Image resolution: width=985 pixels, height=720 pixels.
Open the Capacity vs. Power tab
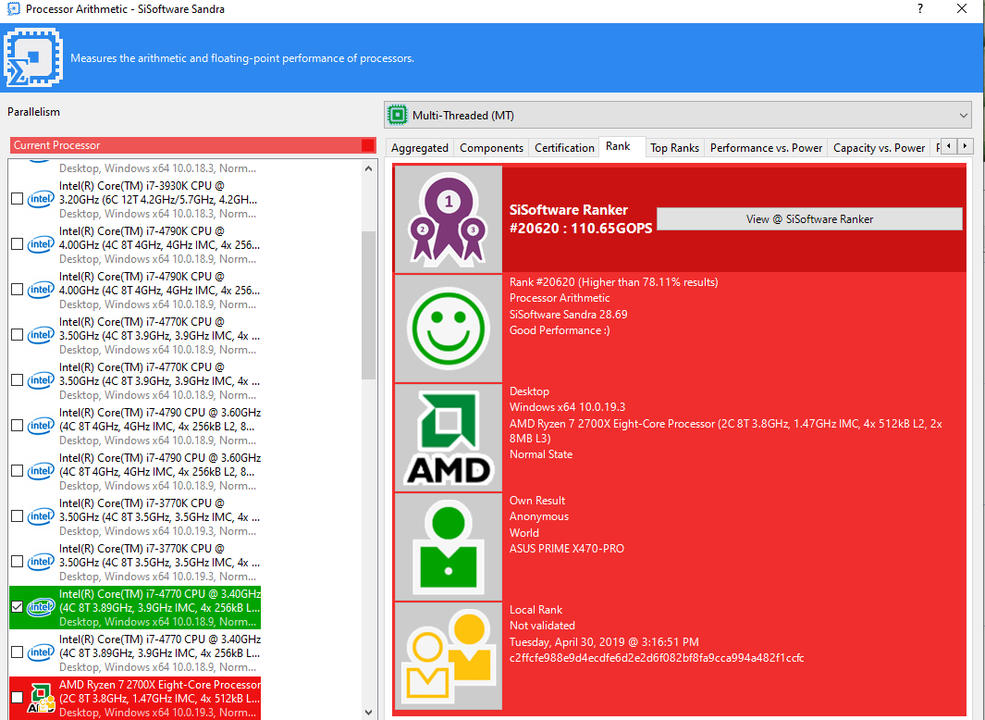pos(879,148)
